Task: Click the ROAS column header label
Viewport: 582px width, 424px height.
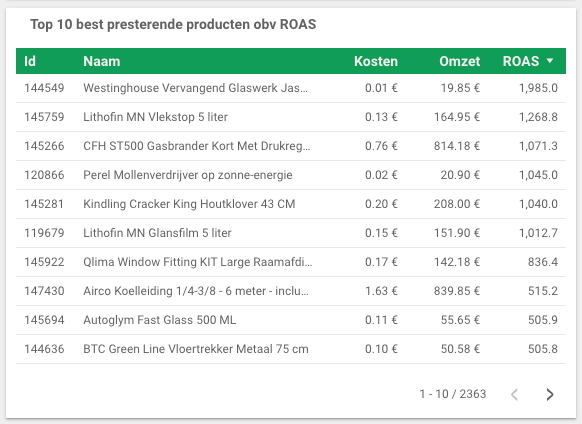Action: tap(521, 61)
